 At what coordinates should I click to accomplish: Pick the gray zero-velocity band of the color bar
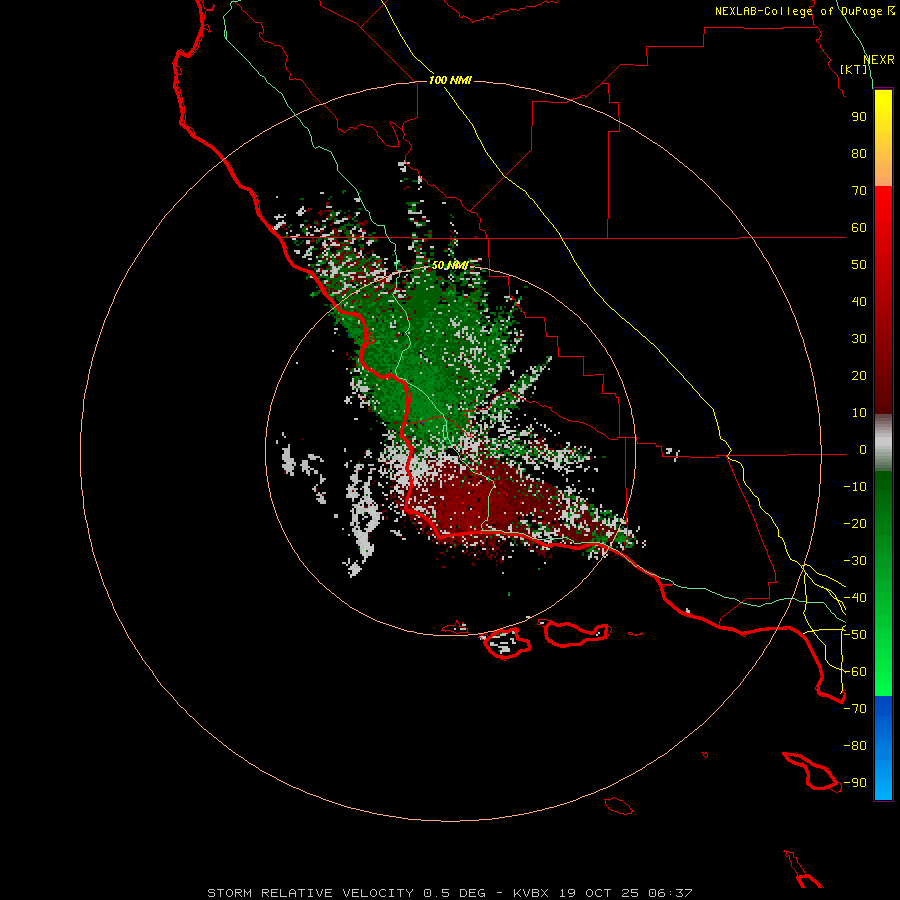point(883,443)
